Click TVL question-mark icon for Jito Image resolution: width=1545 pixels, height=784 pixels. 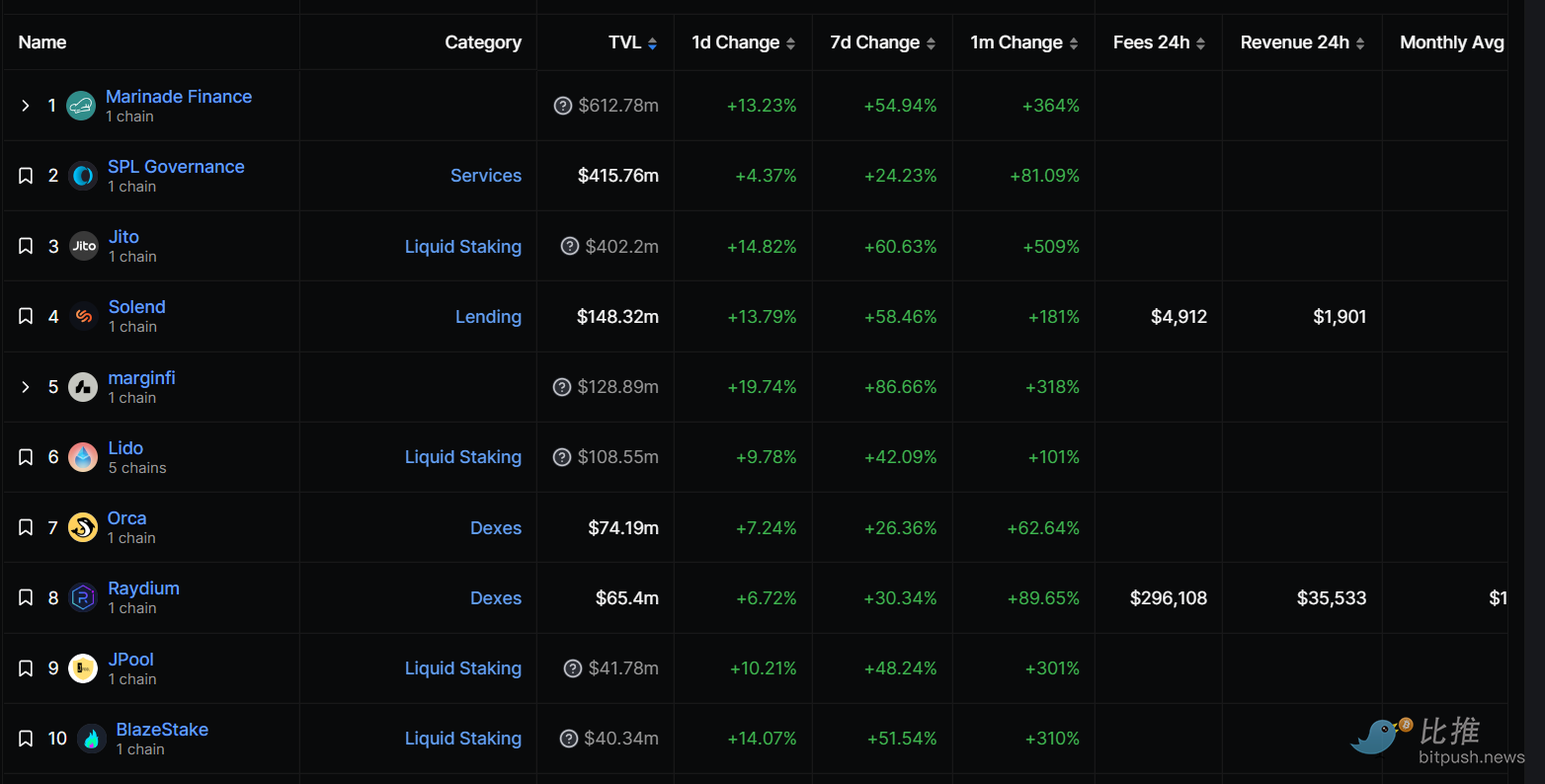[x=570, y=246]
